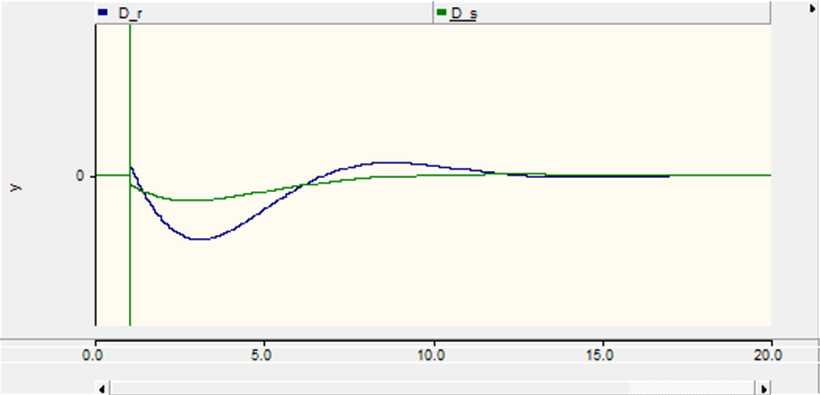The image size is (820, 395).
Task: Select the D_s curve legend header
Action: [601, 13]
